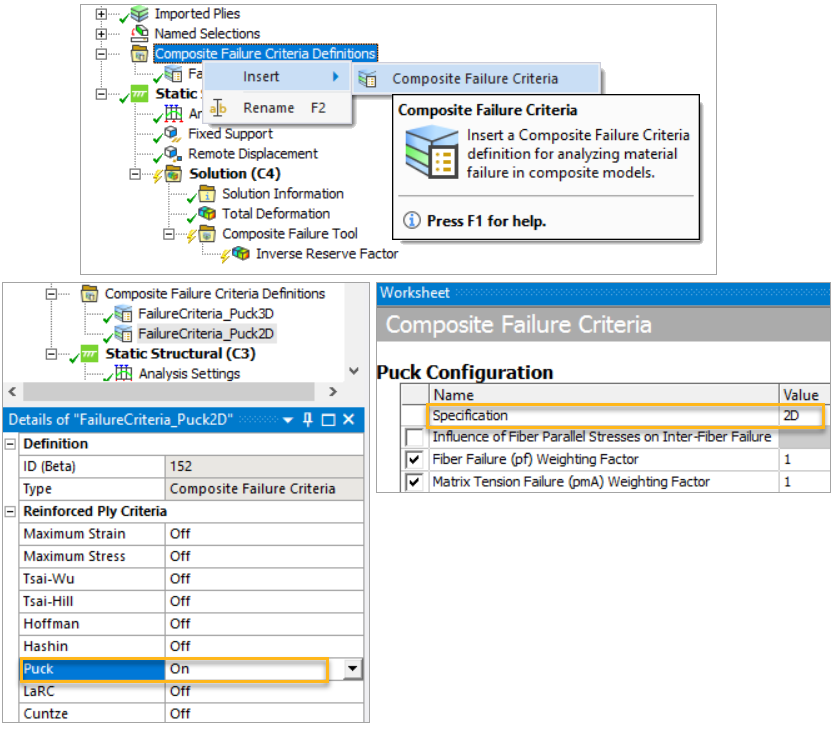
Task: Collapse the Solution (C4) node
Action: click(135, 174)
